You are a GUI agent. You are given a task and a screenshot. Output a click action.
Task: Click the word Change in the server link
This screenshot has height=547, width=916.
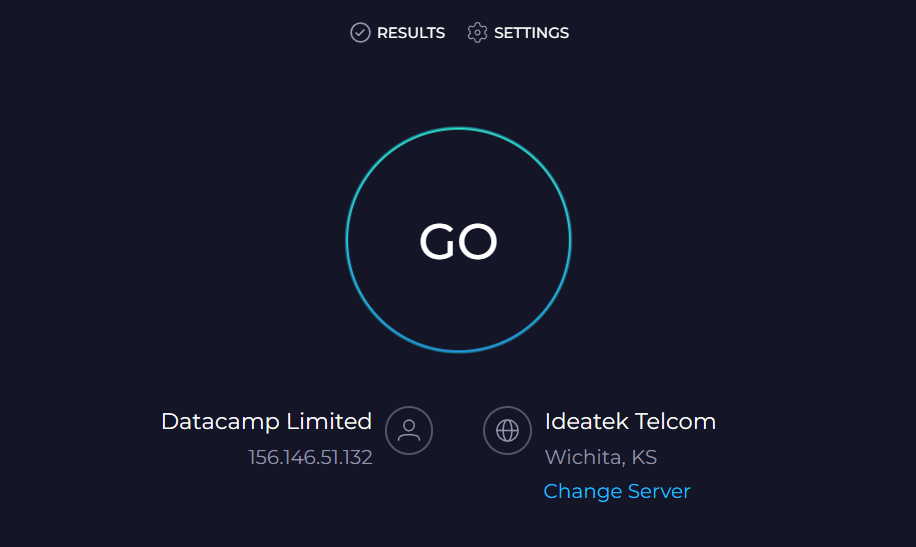[x=582, y=491]
